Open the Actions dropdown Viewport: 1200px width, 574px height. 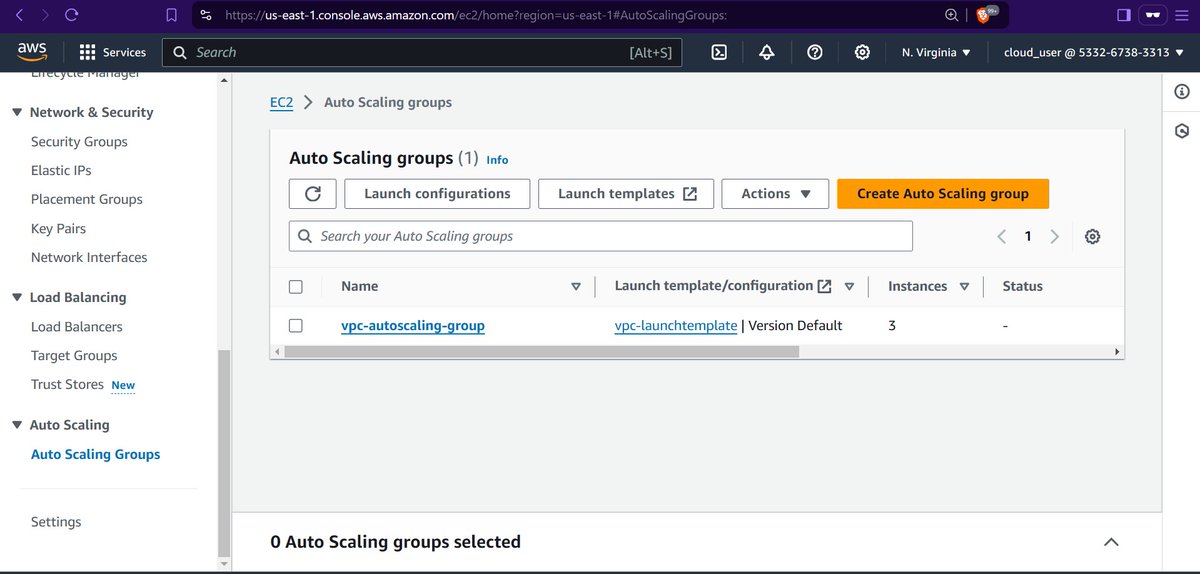click(x=775, y=194)
